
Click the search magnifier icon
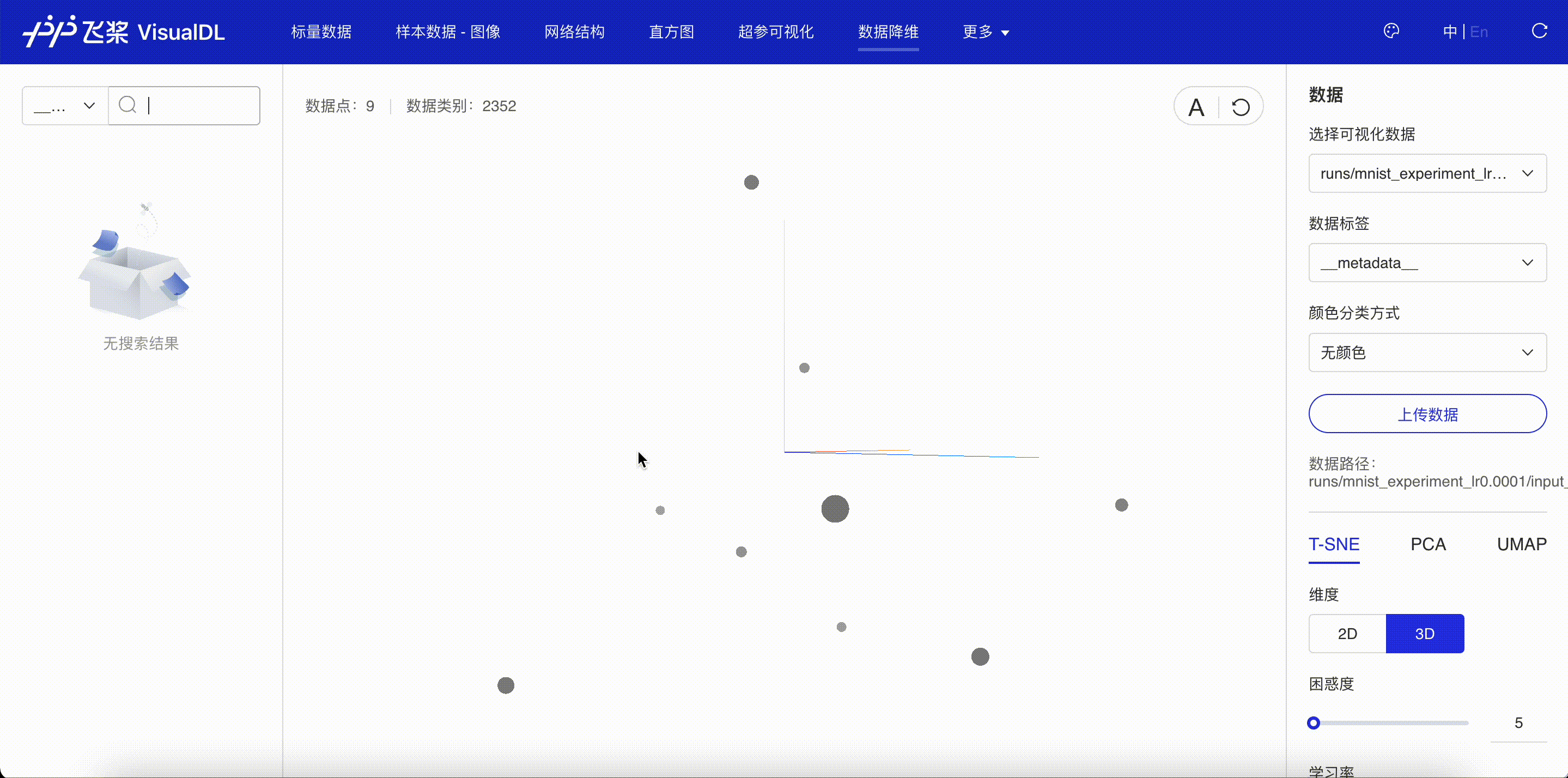[x=127, y=105]
